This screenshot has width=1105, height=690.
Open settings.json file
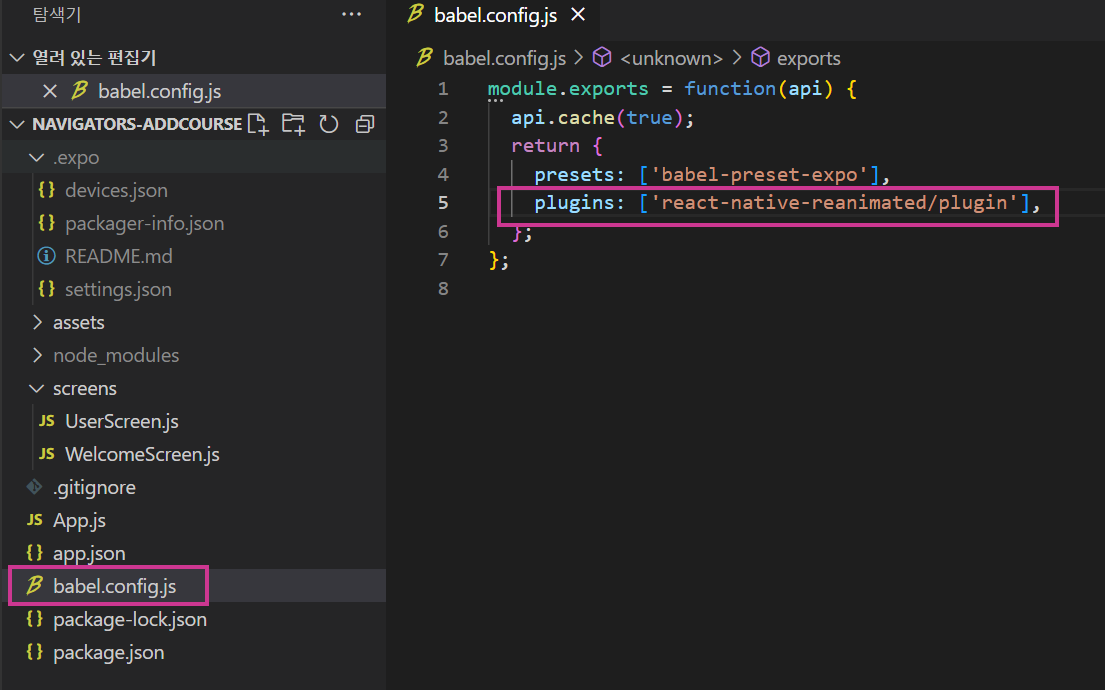(118, 290)
